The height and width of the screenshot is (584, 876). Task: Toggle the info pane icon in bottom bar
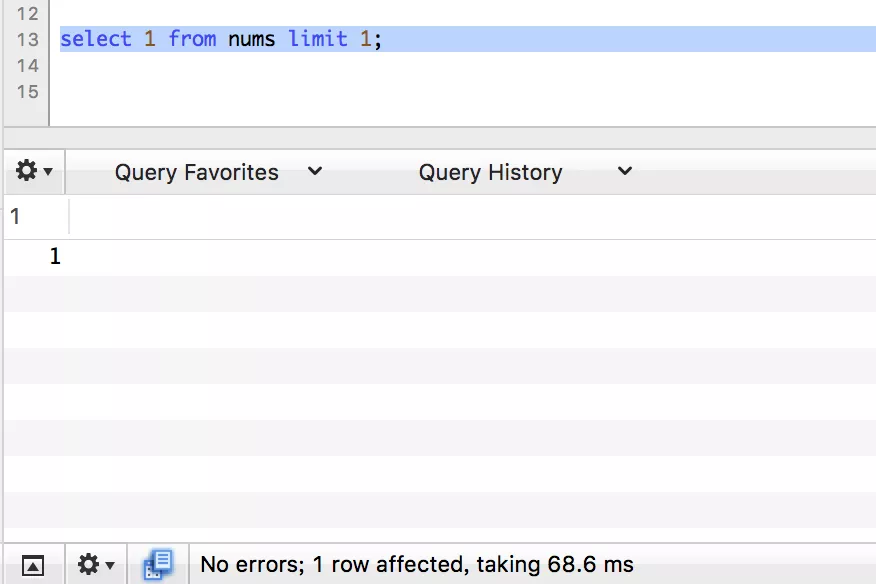coord(33,565)
